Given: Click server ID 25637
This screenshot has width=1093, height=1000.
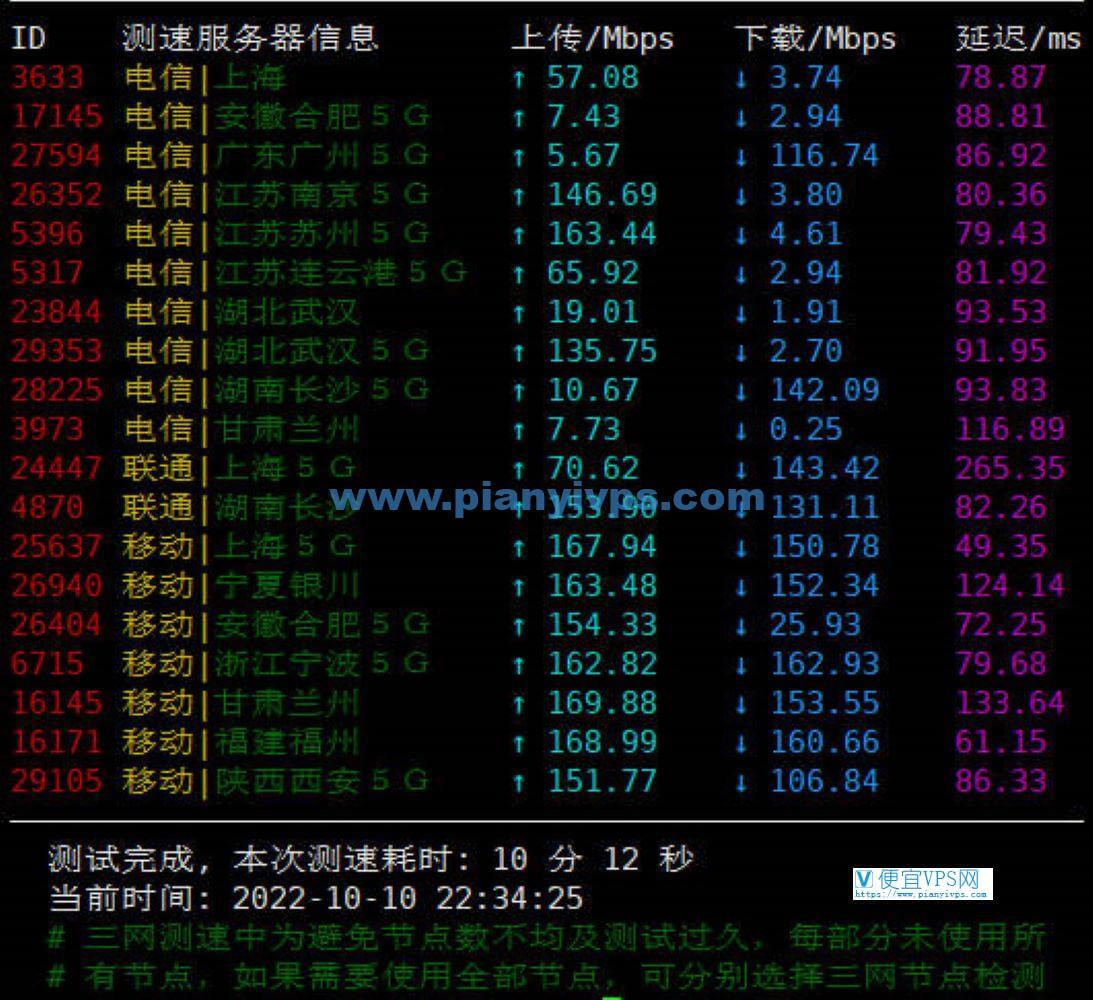Looking at the screenshot, I should pos(56,546).
